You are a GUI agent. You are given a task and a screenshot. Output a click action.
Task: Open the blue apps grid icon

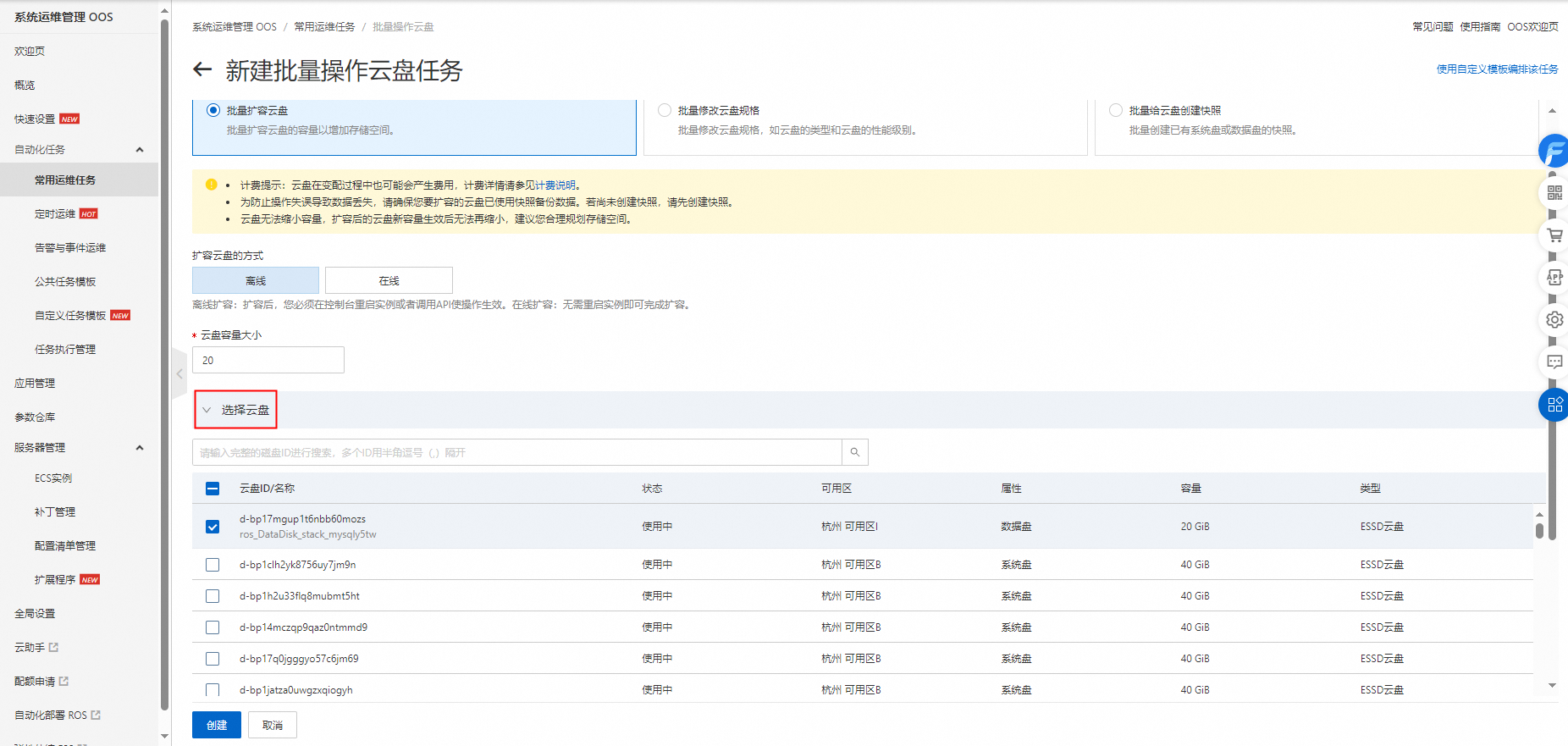pyautogui.click(x=1554, y=405)
